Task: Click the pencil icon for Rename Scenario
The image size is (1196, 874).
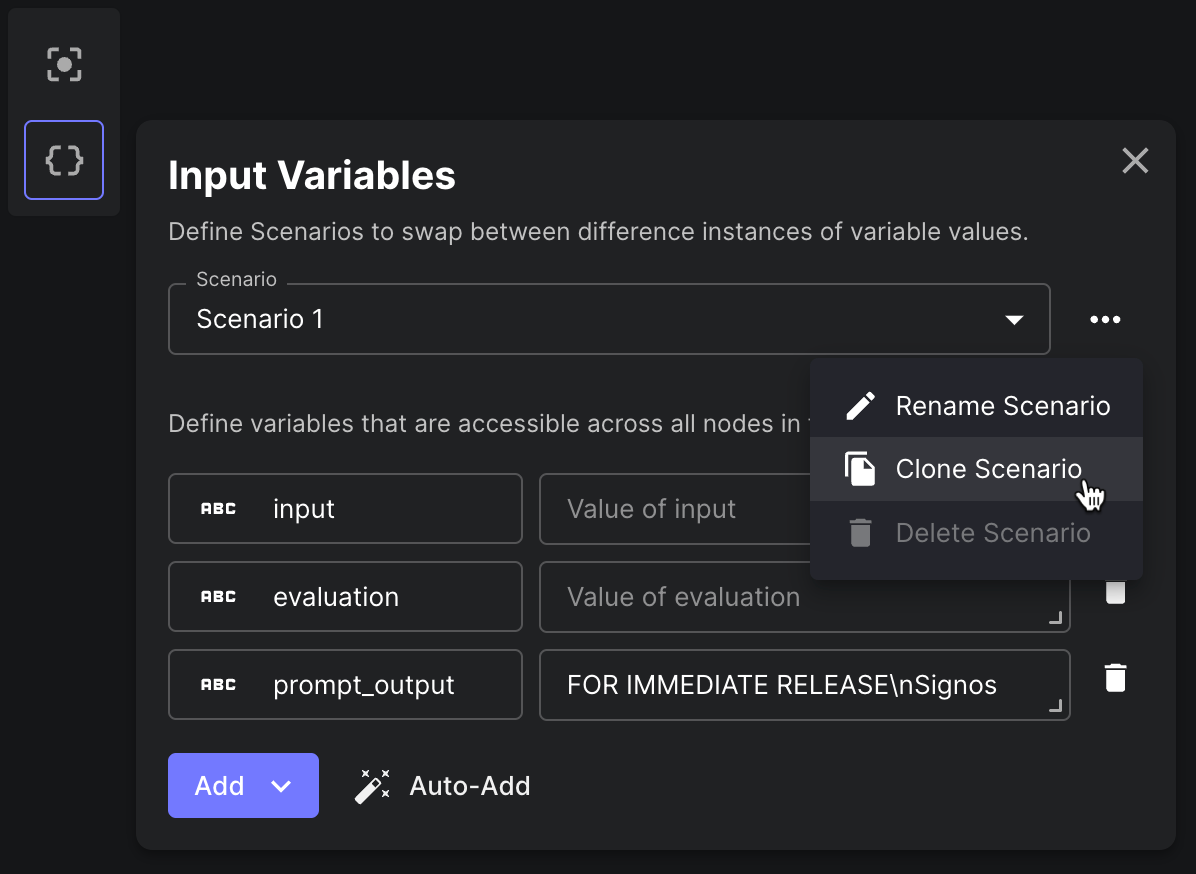Action: tap(859, 405)
